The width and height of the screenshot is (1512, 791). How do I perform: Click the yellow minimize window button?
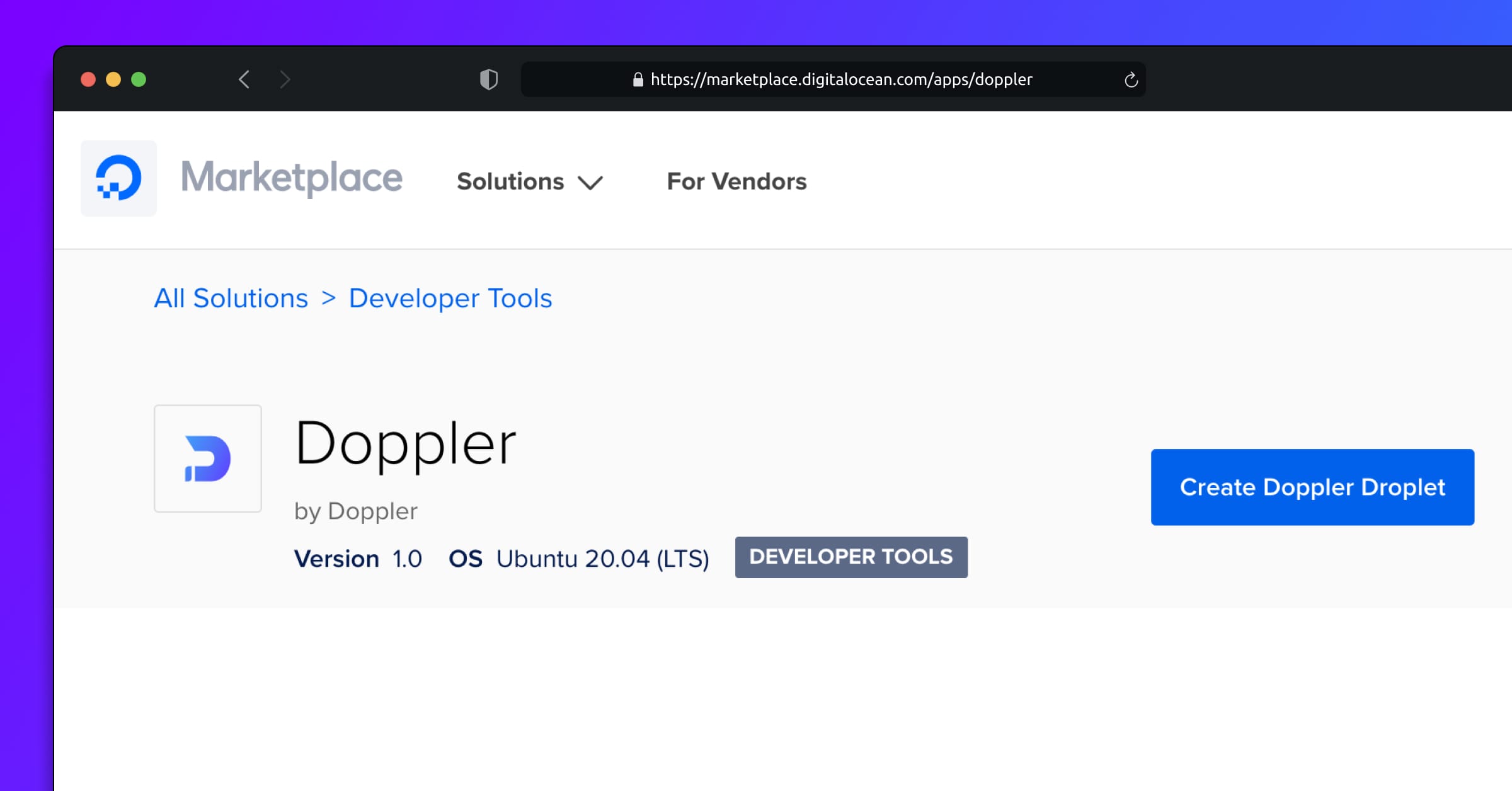click(113, 79)
